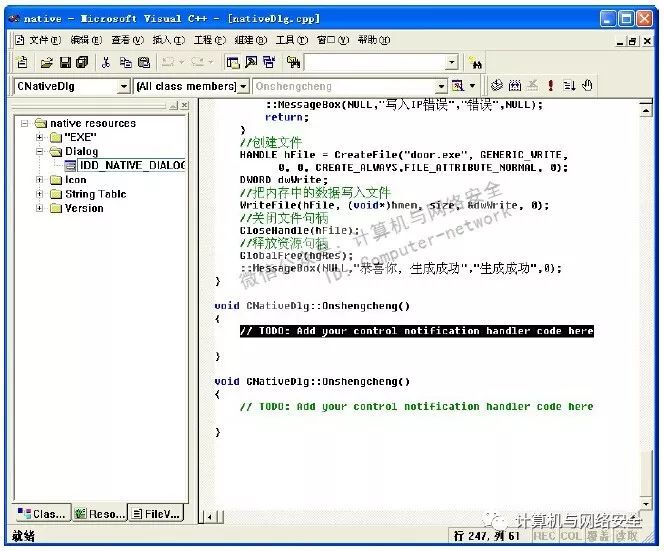
Task: Toggle the Workspace window icon
Action: coord(232,63)
